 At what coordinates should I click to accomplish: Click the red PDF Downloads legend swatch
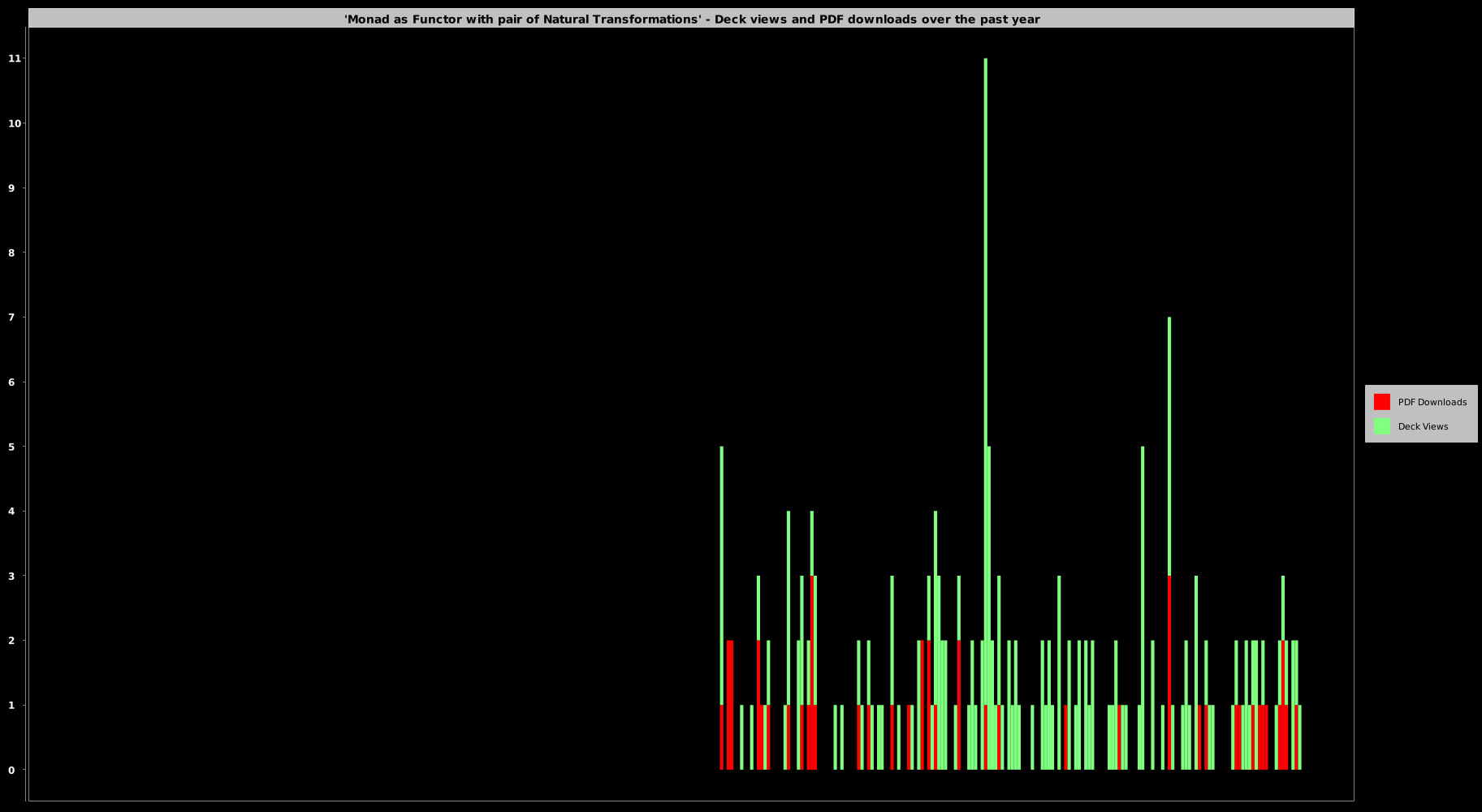1381,402
